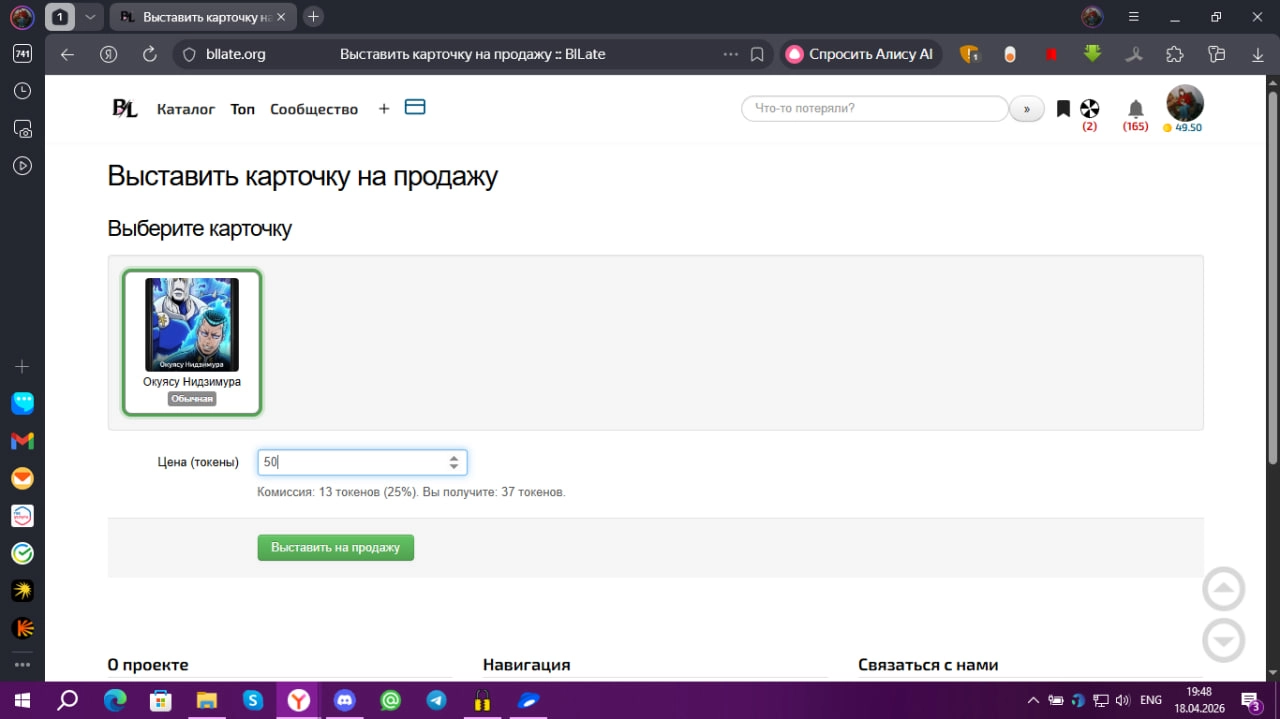The height and width of the screenshot is (719, 1280).
Task: Launch Telegram from the taskbar
Action: (437, 700)
